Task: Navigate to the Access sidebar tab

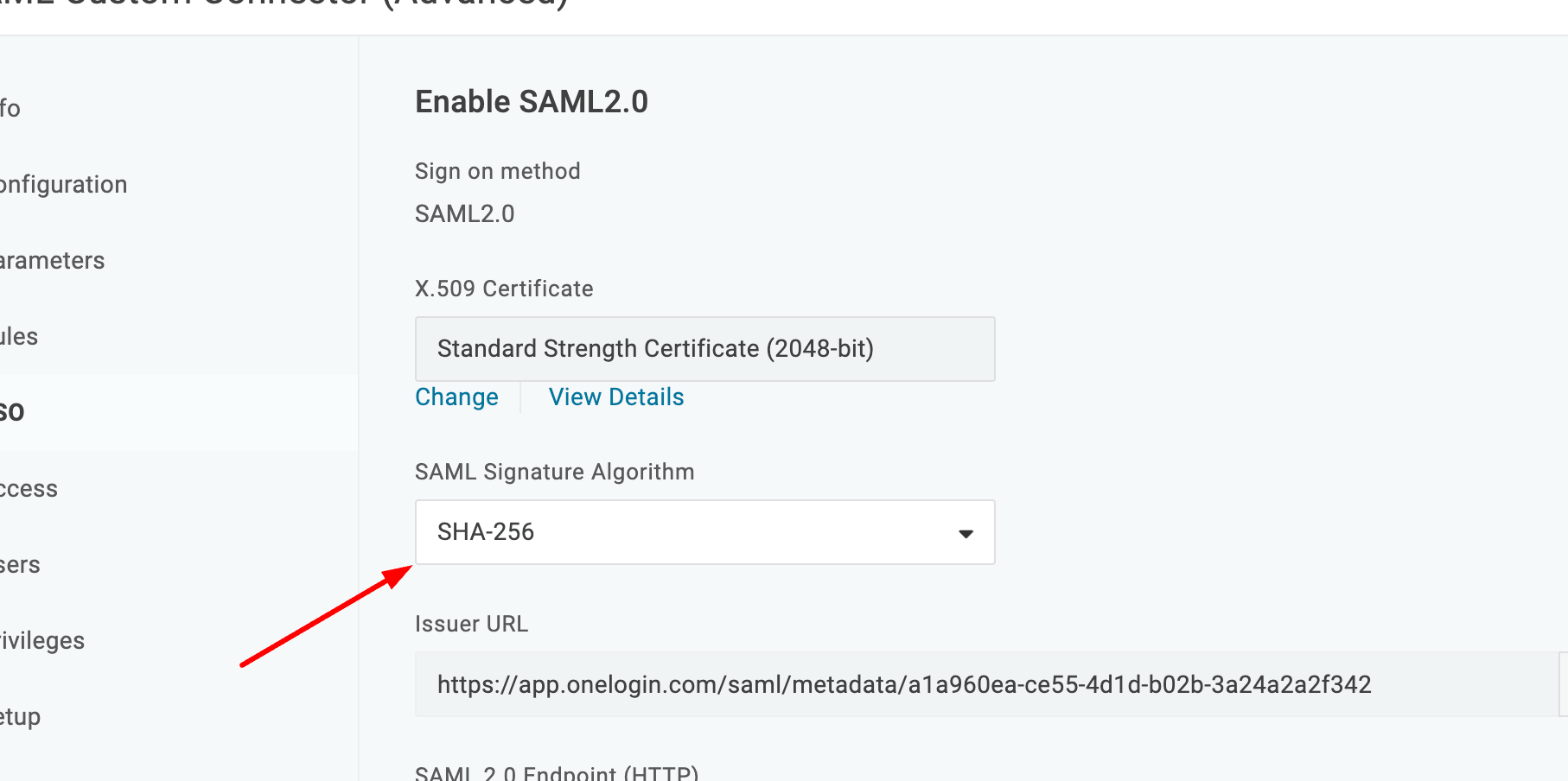Action: pos(29,489)
